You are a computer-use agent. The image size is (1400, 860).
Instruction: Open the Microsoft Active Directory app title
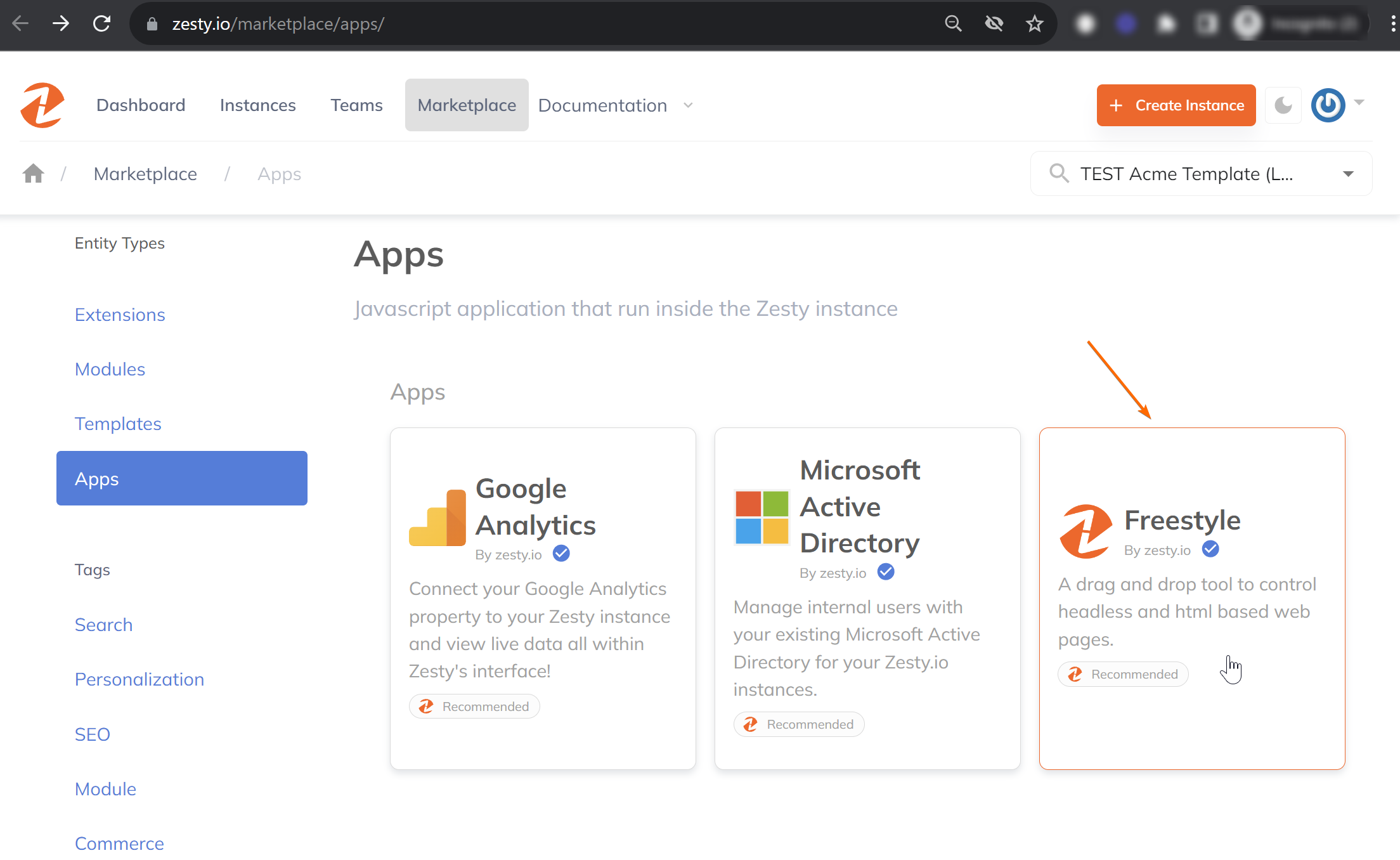(x=860, y=507)
